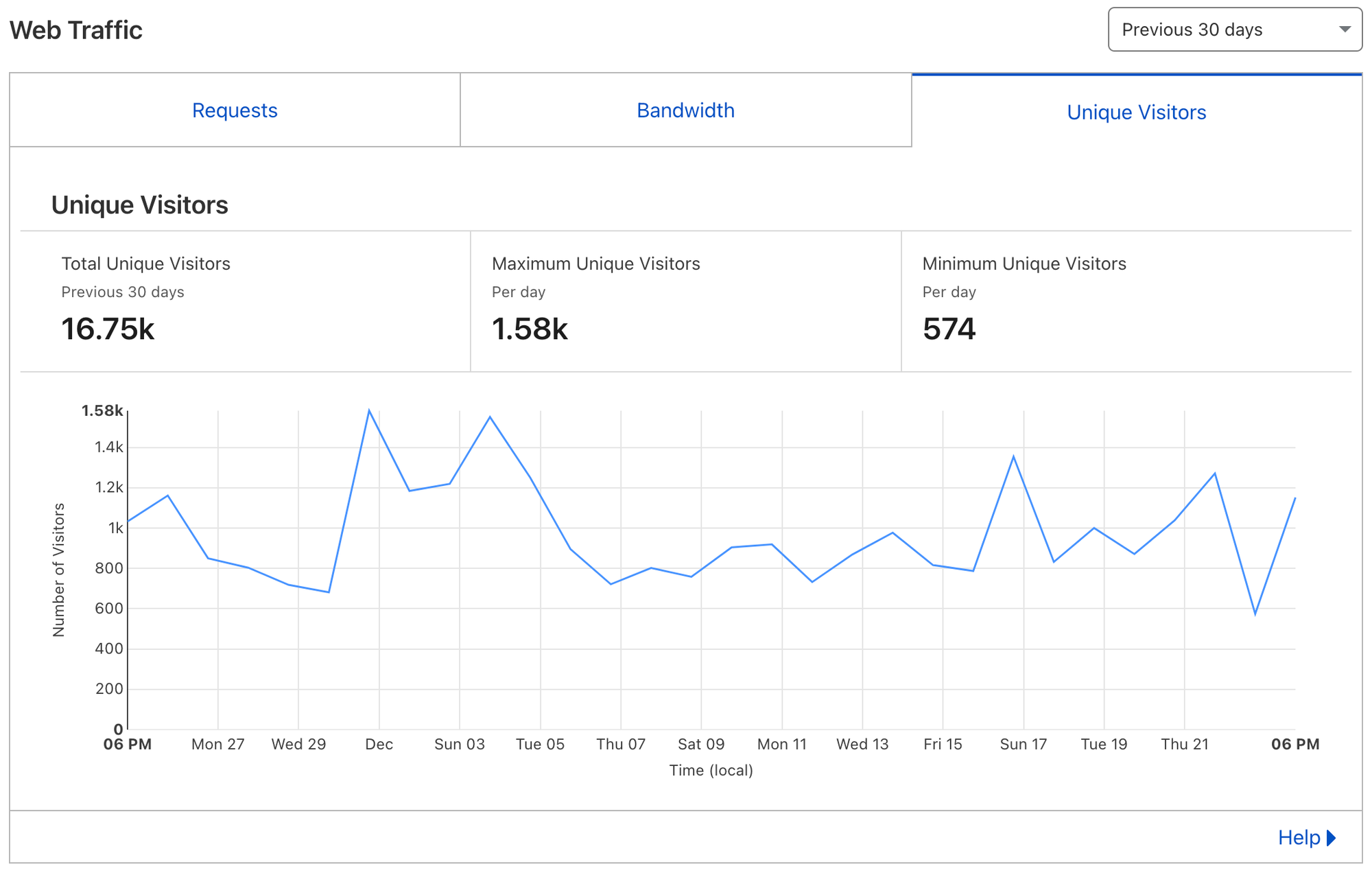Open the Help link

pyautogui.click(x=1299, y=837)
